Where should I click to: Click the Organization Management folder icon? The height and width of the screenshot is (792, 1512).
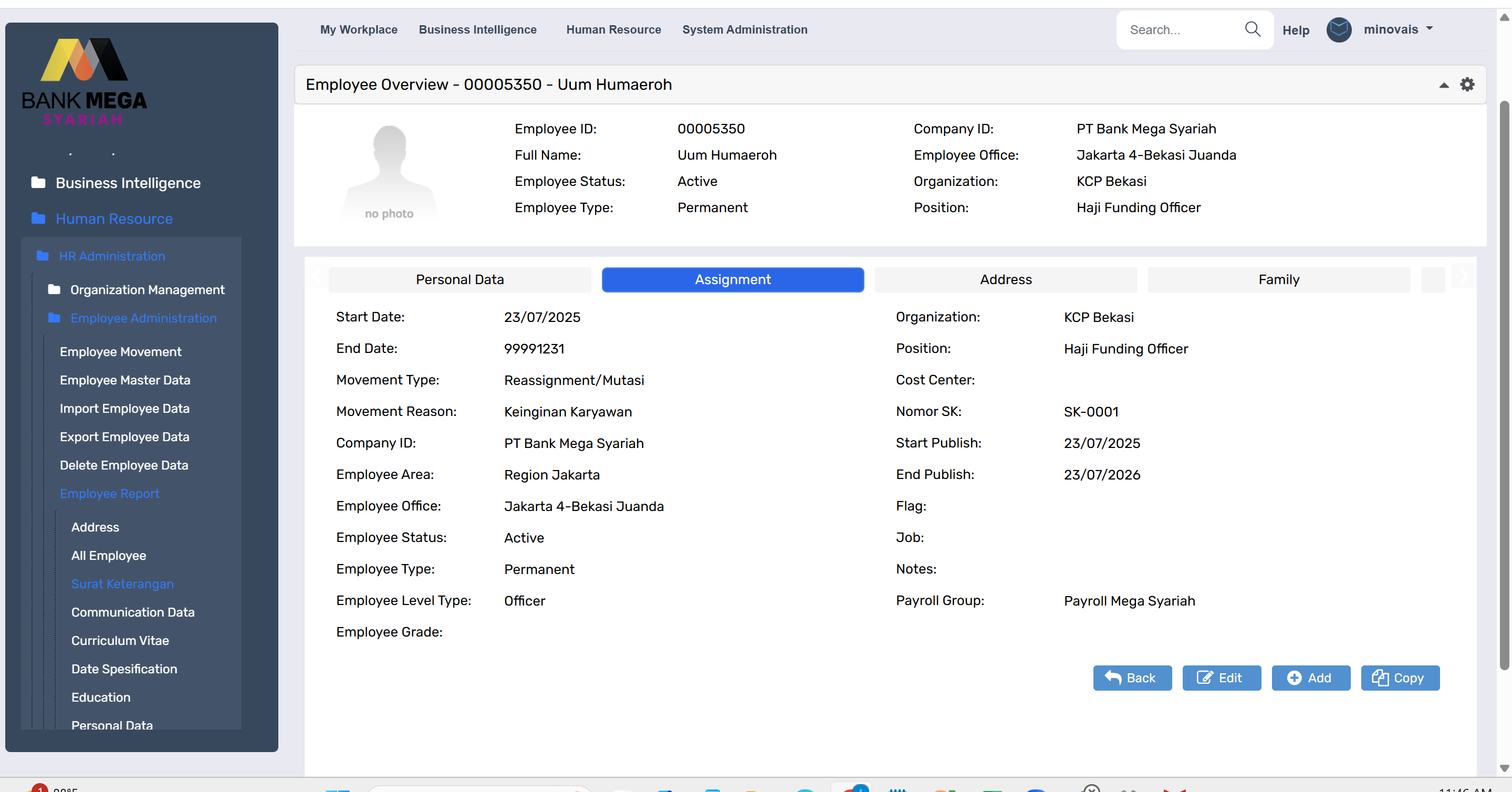click(54, 289)
